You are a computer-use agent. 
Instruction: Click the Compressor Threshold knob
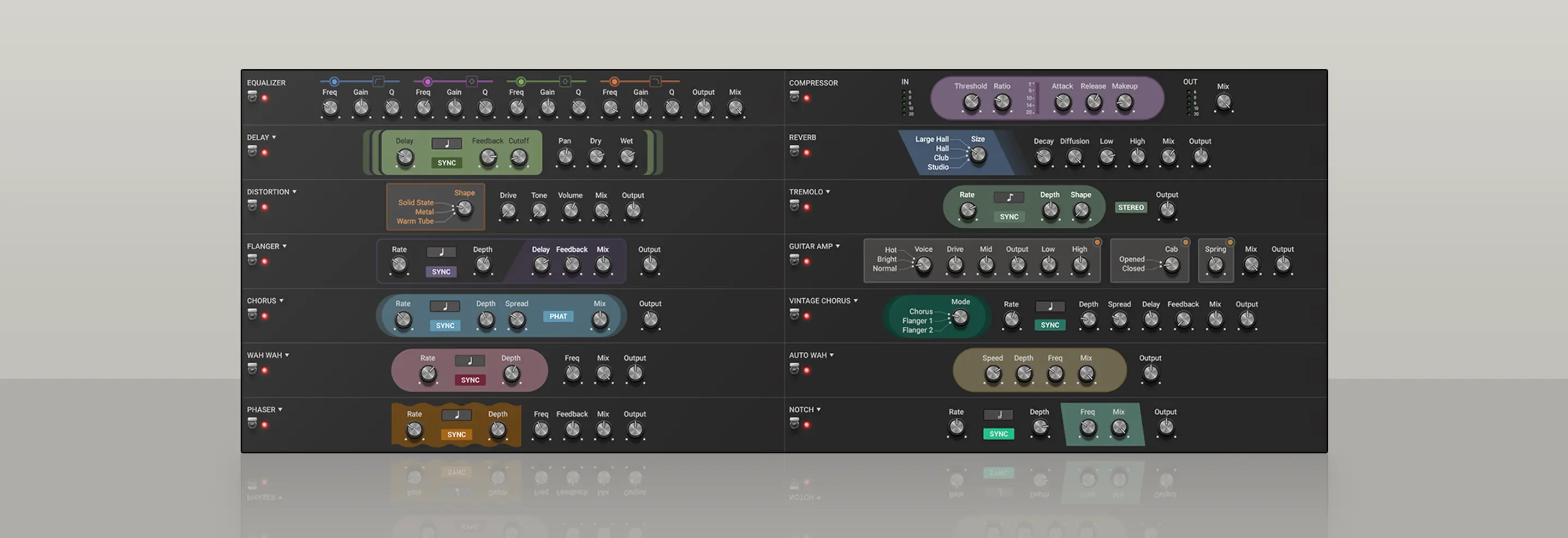971,102
